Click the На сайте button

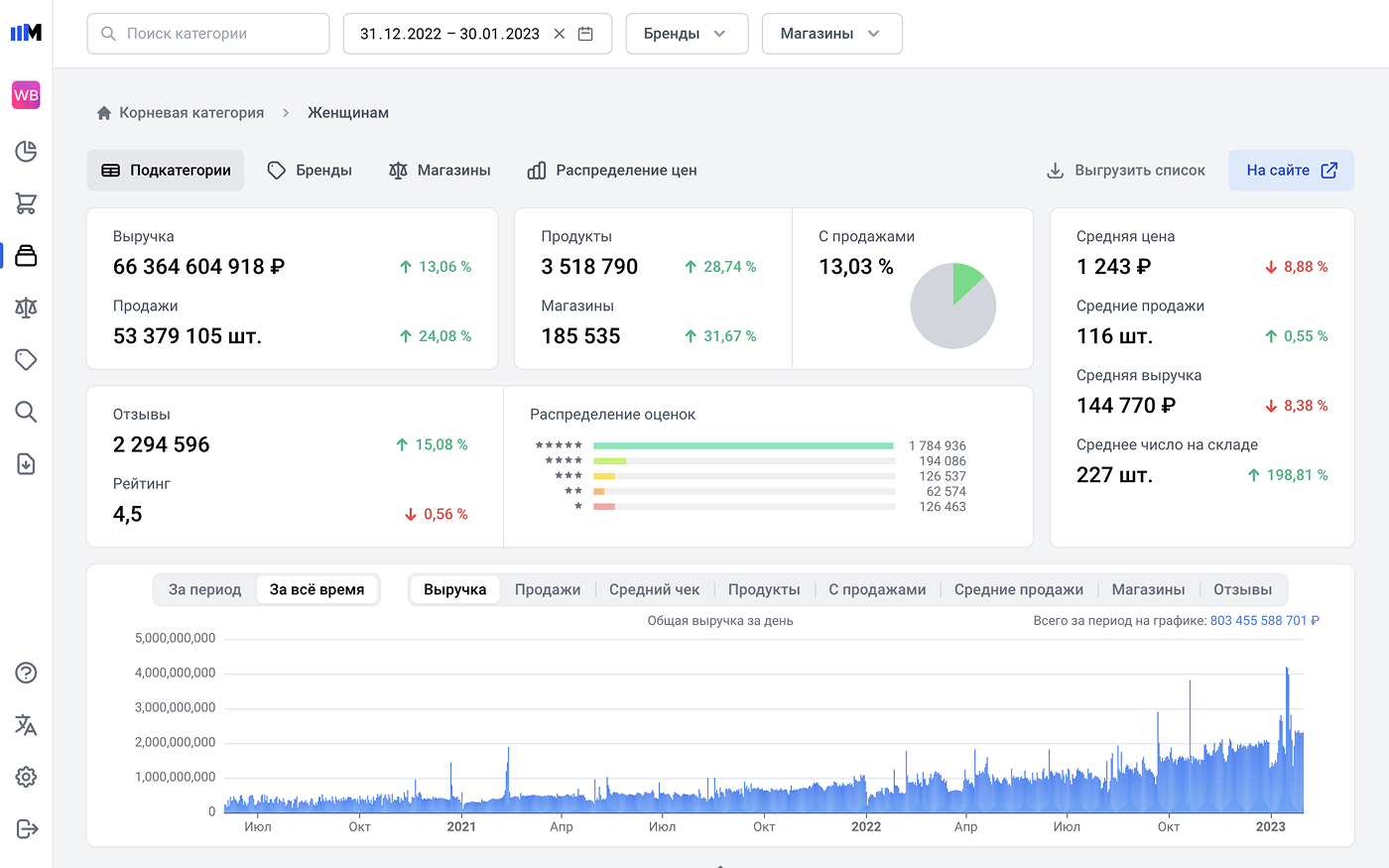pos(1291,171)
